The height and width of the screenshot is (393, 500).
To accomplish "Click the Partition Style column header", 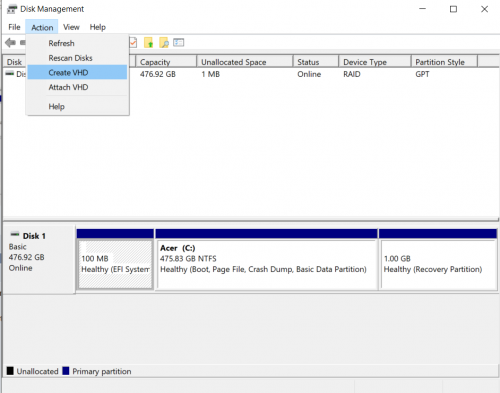I will coord(444,62).
